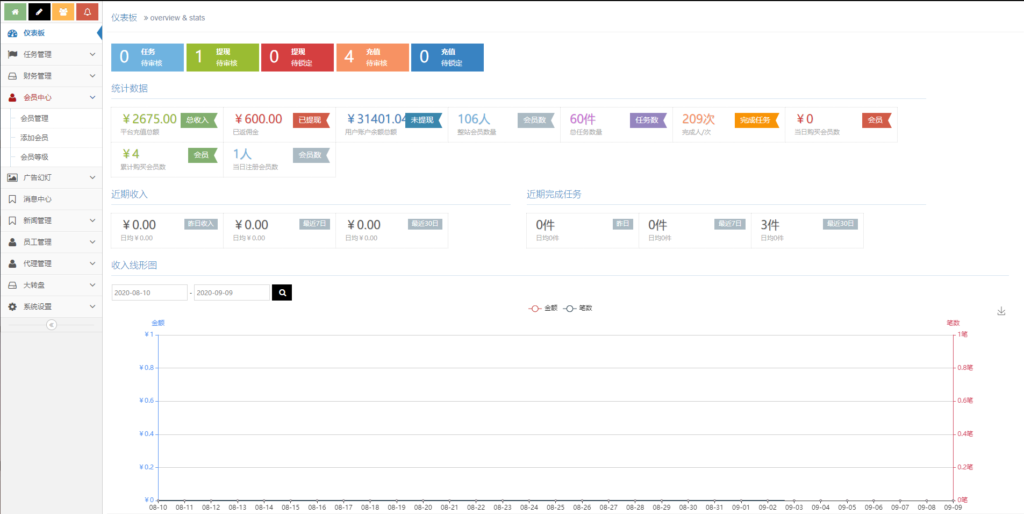Click the end date field 2020-09-09
The image size is (1024, 514).
point(231,293)
